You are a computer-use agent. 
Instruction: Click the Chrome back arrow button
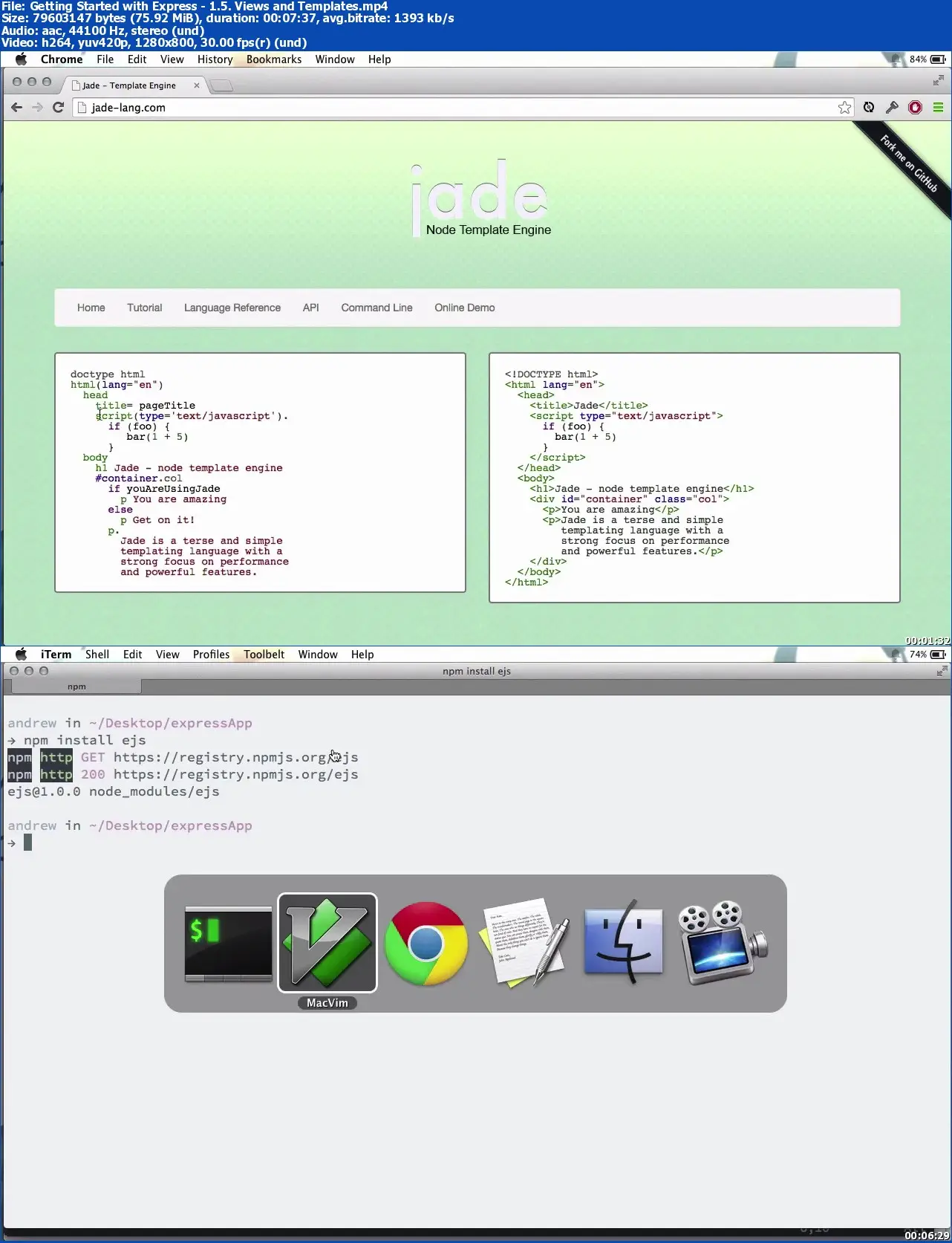(16, 108)
